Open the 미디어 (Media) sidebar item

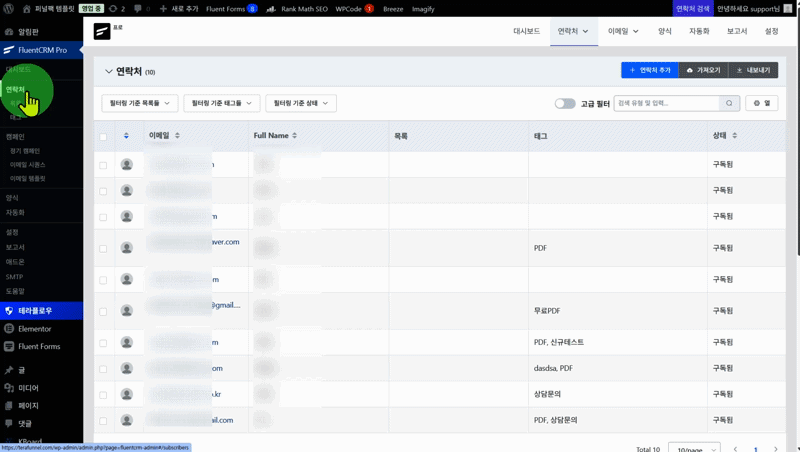pos(28,387)
